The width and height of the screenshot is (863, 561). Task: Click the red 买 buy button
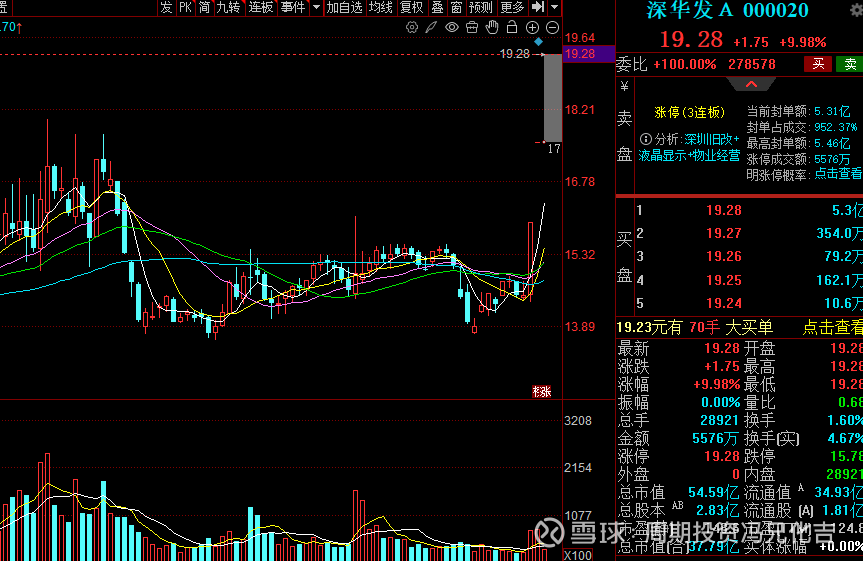[818, 64]
